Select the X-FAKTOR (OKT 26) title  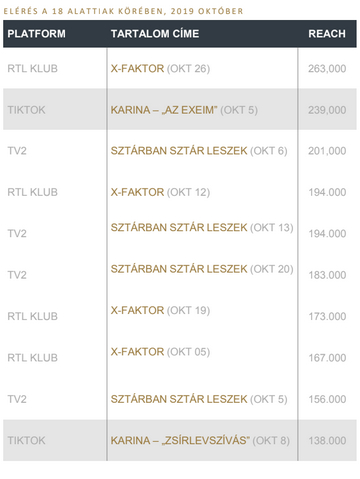[x=160, y=69]
